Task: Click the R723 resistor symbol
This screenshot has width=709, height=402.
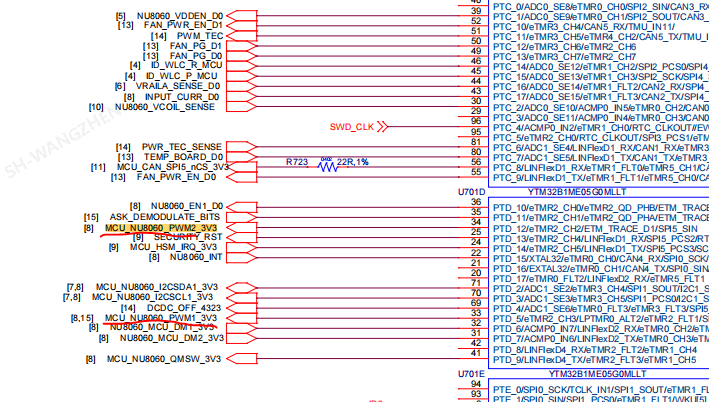Action: 327,167
